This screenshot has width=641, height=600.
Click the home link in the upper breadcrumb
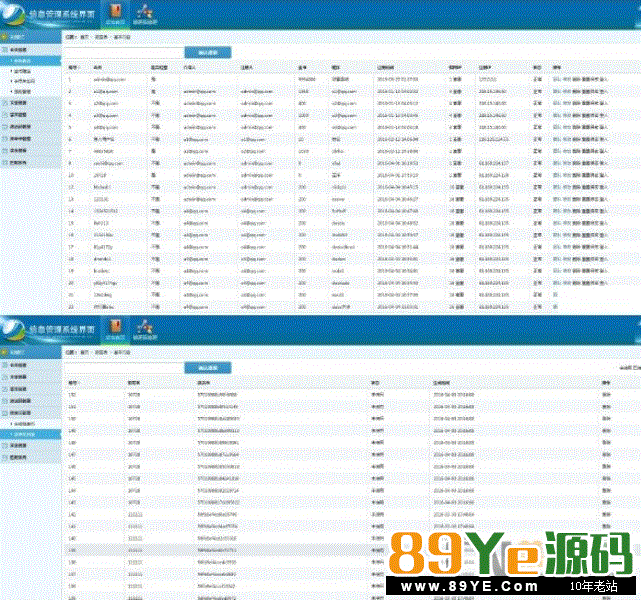(84, 37)
